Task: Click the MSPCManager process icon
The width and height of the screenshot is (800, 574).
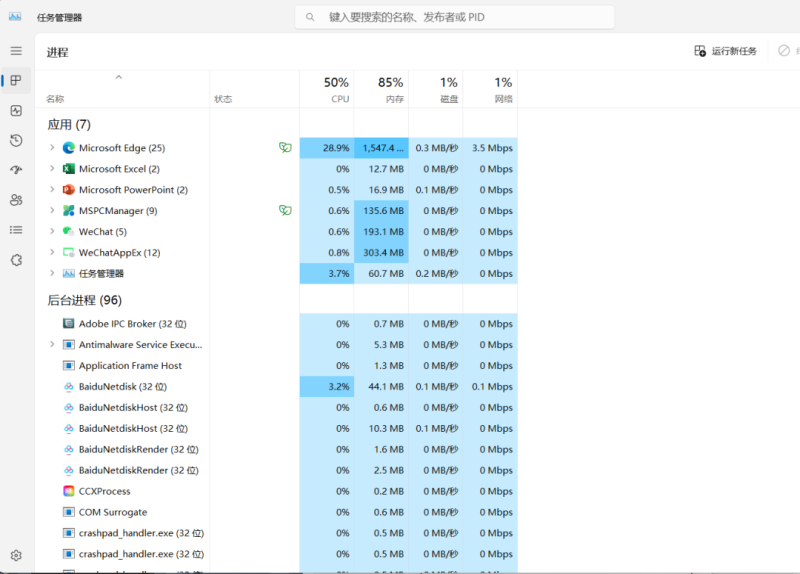Action: click(68, 211)
